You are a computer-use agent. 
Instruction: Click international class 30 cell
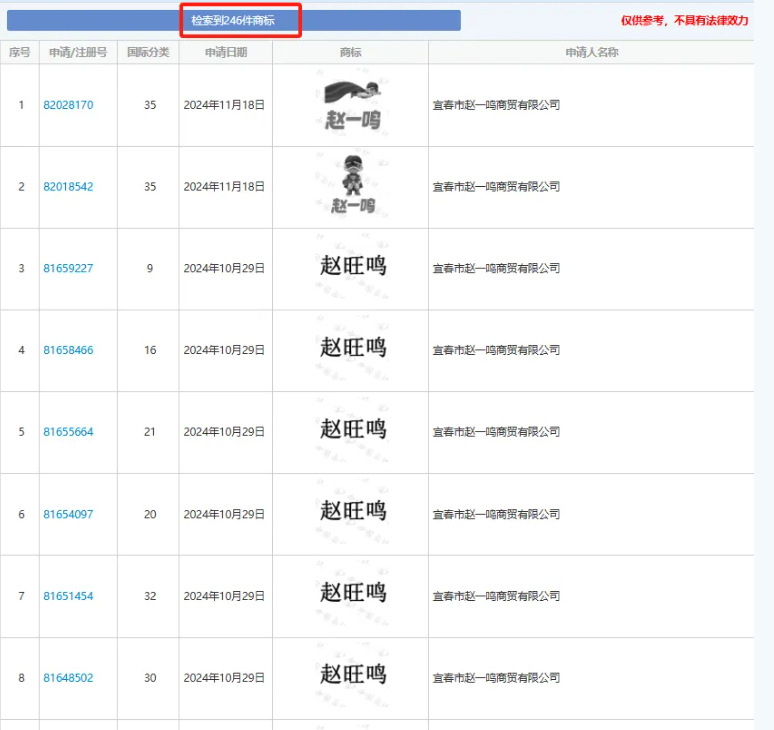coord(150,678)
